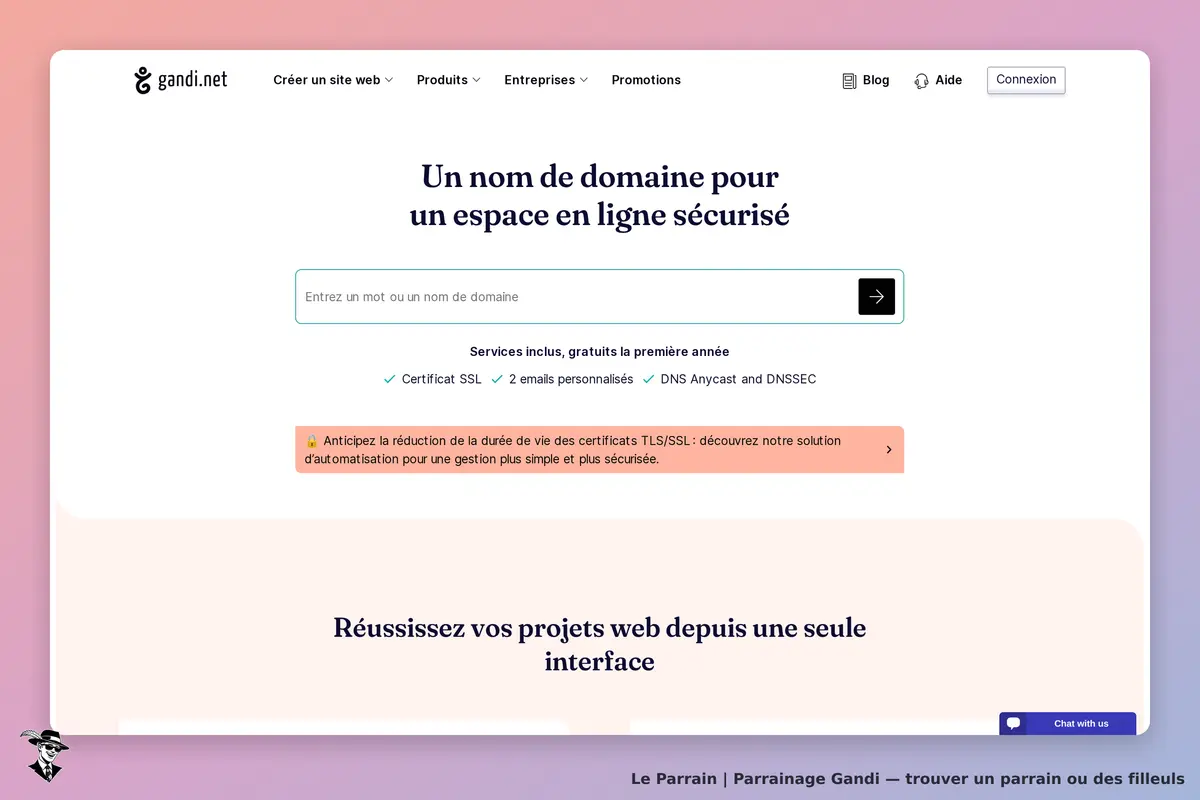Click the lock emoji in the banner
The height and width of the screenshot is (800, 1200).
[312, 441]
